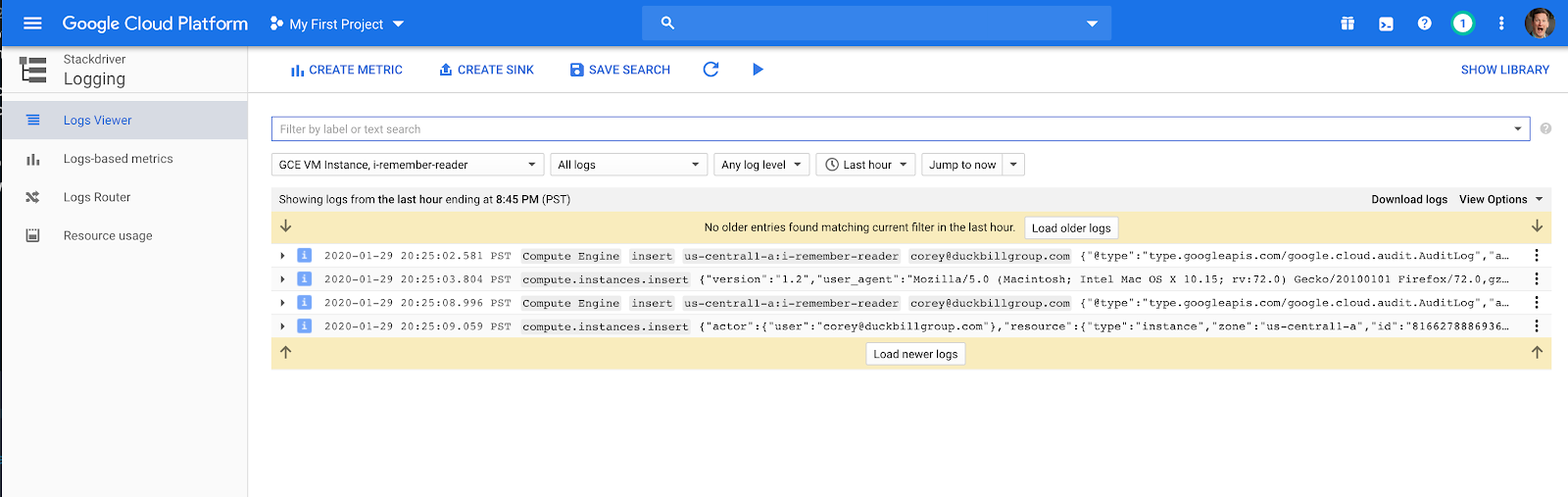Open the top bar three-dot settings menu
Screen dimensions: 1568x497
pos(1500,24)
